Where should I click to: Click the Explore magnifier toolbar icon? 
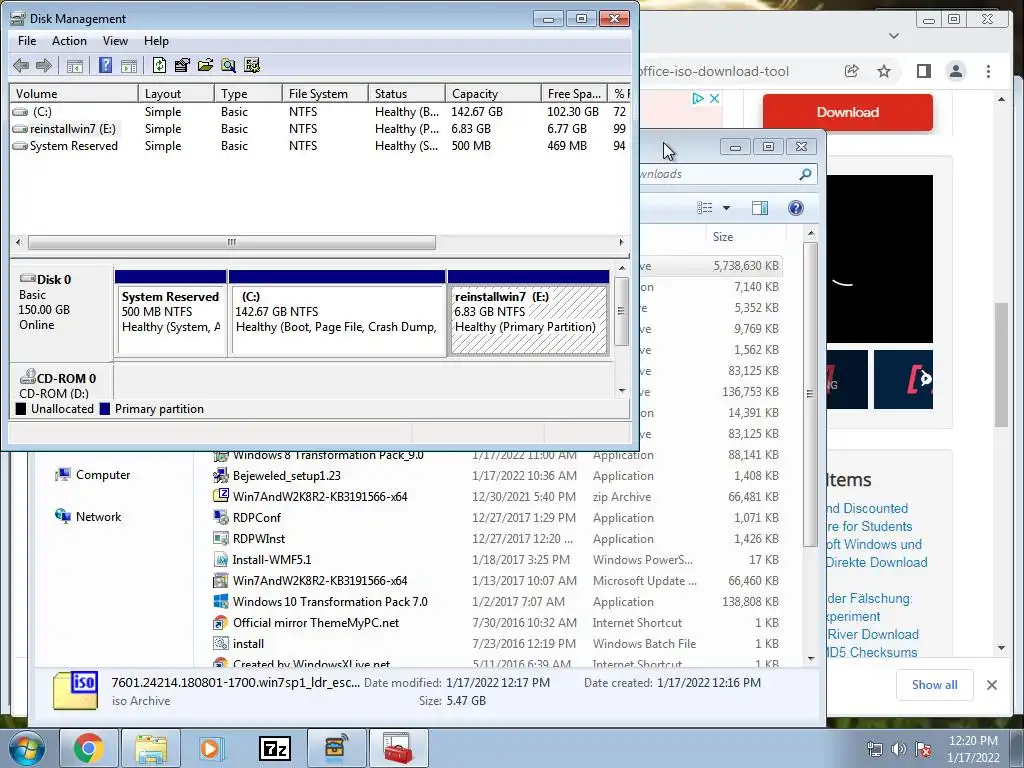[228, 65]
